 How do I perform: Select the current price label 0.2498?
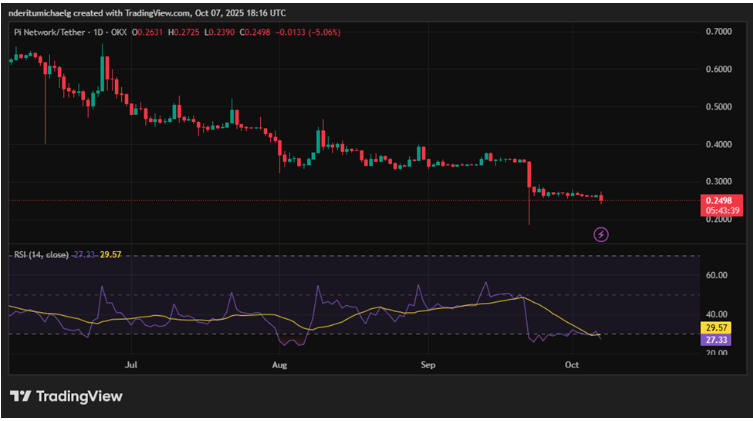[x=721, y=201]
